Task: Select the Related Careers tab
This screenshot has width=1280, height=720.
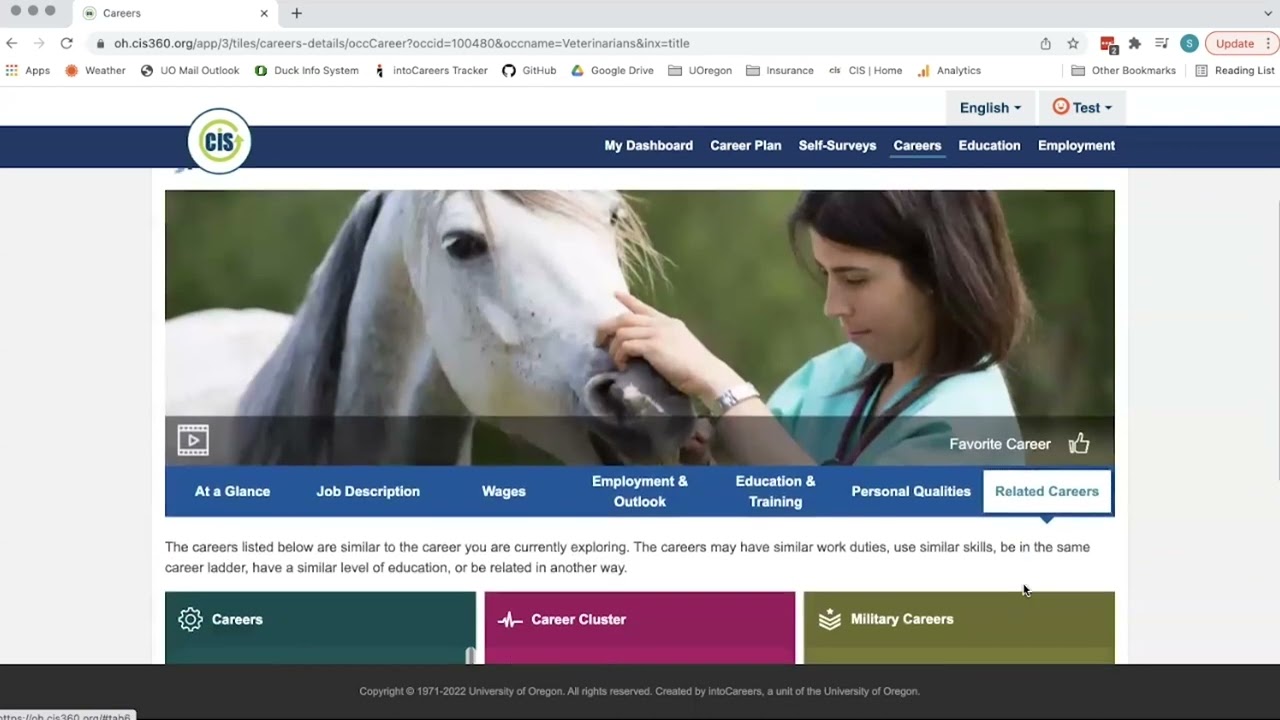Action: (1047, 491)
